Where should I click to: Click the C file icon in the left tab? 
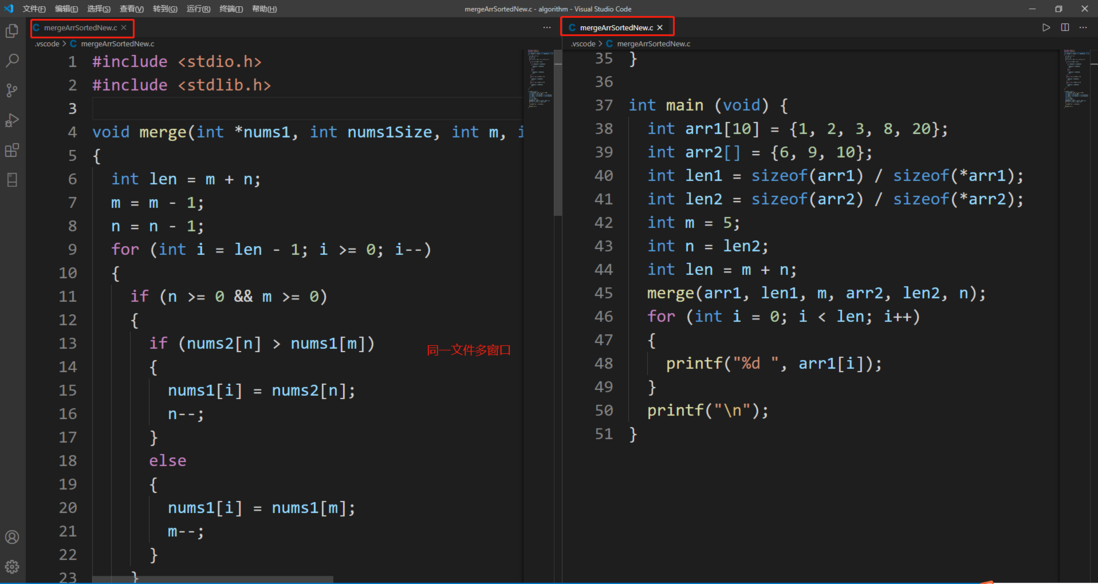tap(36, 27)
